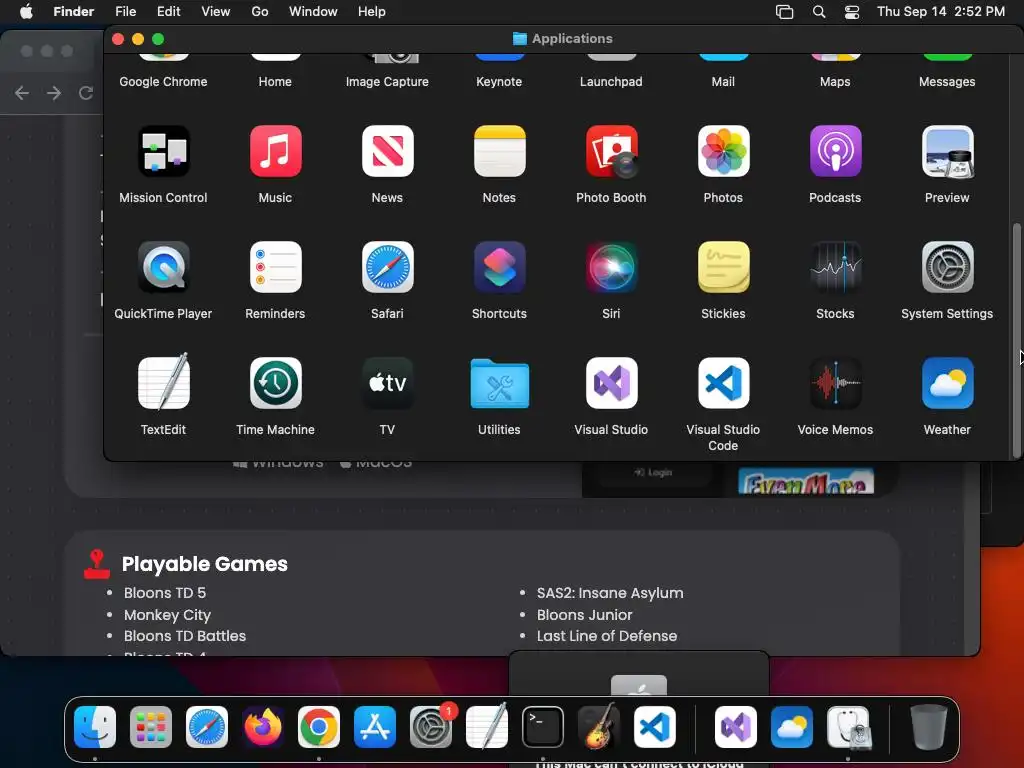Open the Window menu
The width and height of the screenshot is (1024, 768).
(x=313, y=11)
